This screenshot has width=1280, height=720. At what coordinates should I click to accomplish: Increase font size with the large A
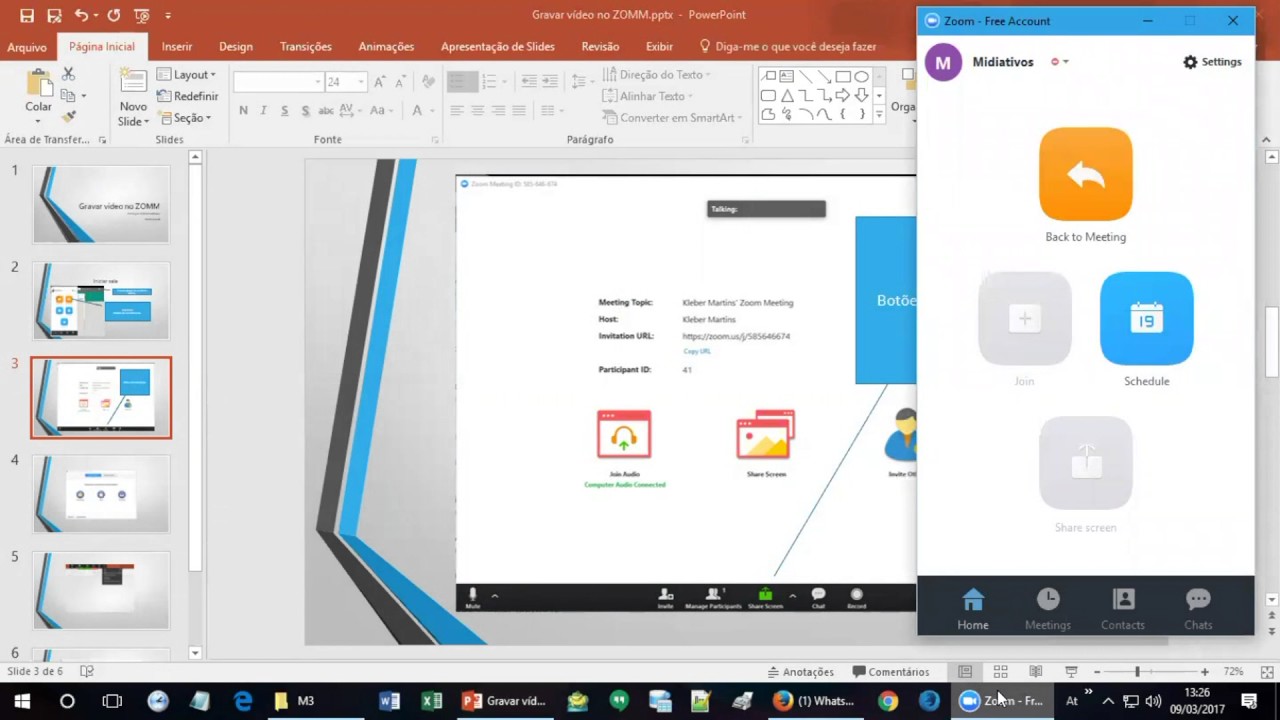[x=381, y=82]
